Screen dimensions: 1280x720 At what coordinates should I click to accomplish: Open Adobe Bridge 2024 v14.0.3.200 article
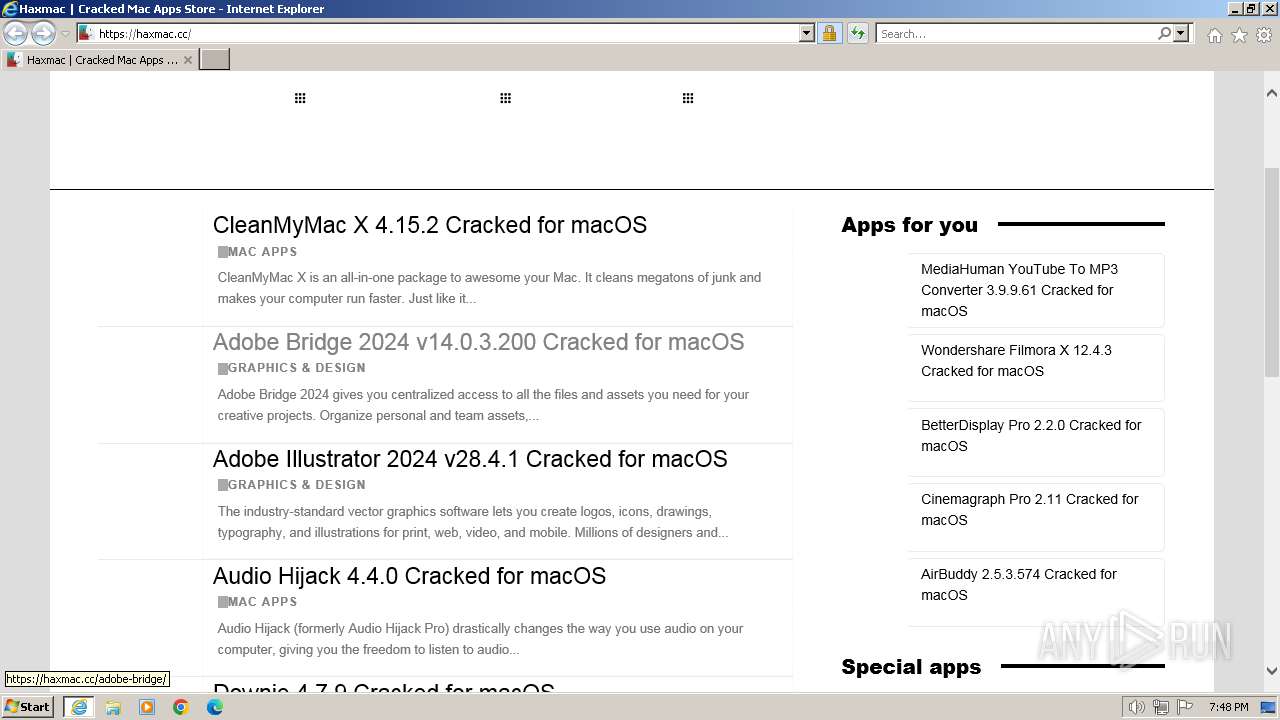pyautogui.click(x=478, y=342)
